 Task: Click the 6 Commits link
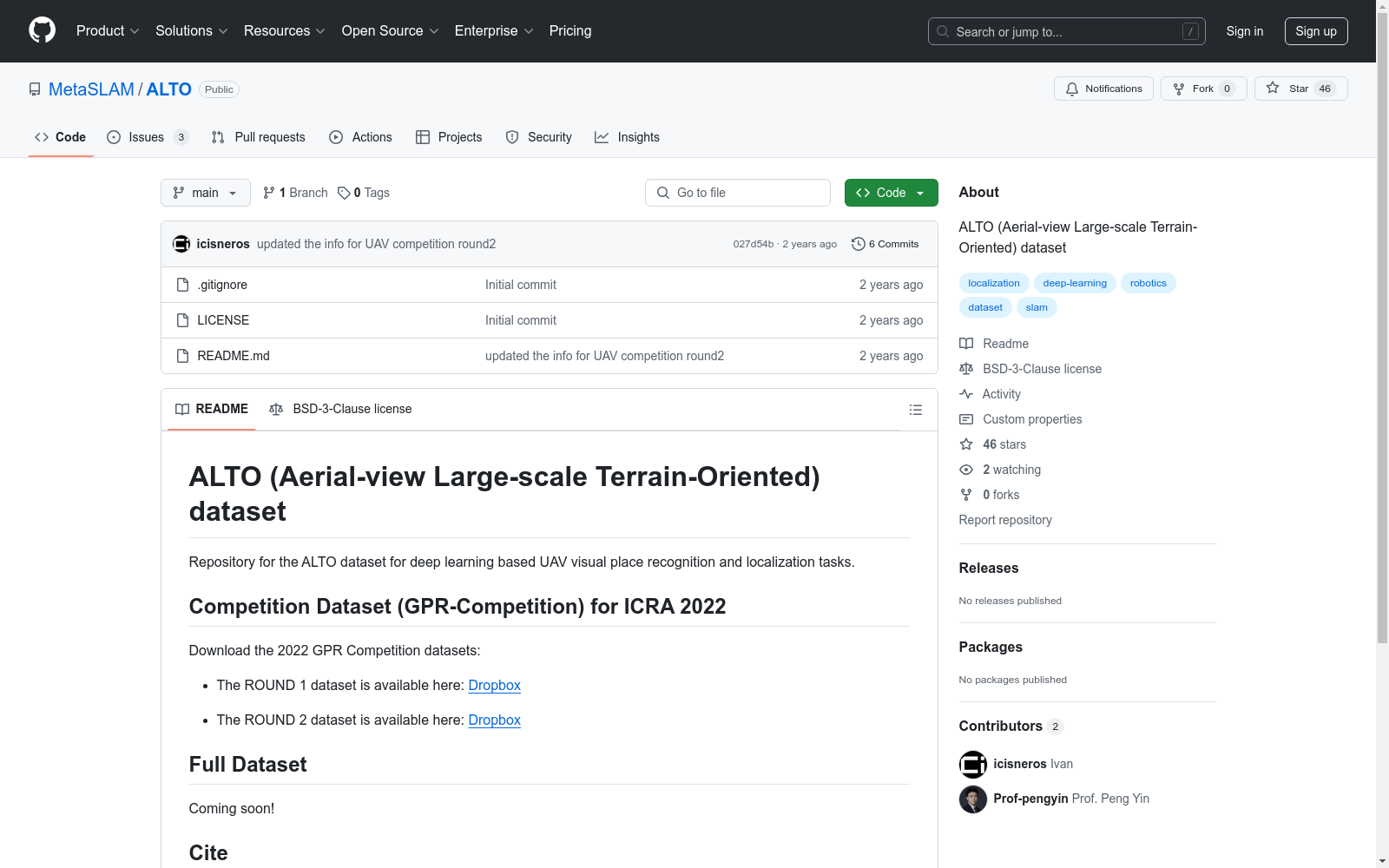coord(885,244)
